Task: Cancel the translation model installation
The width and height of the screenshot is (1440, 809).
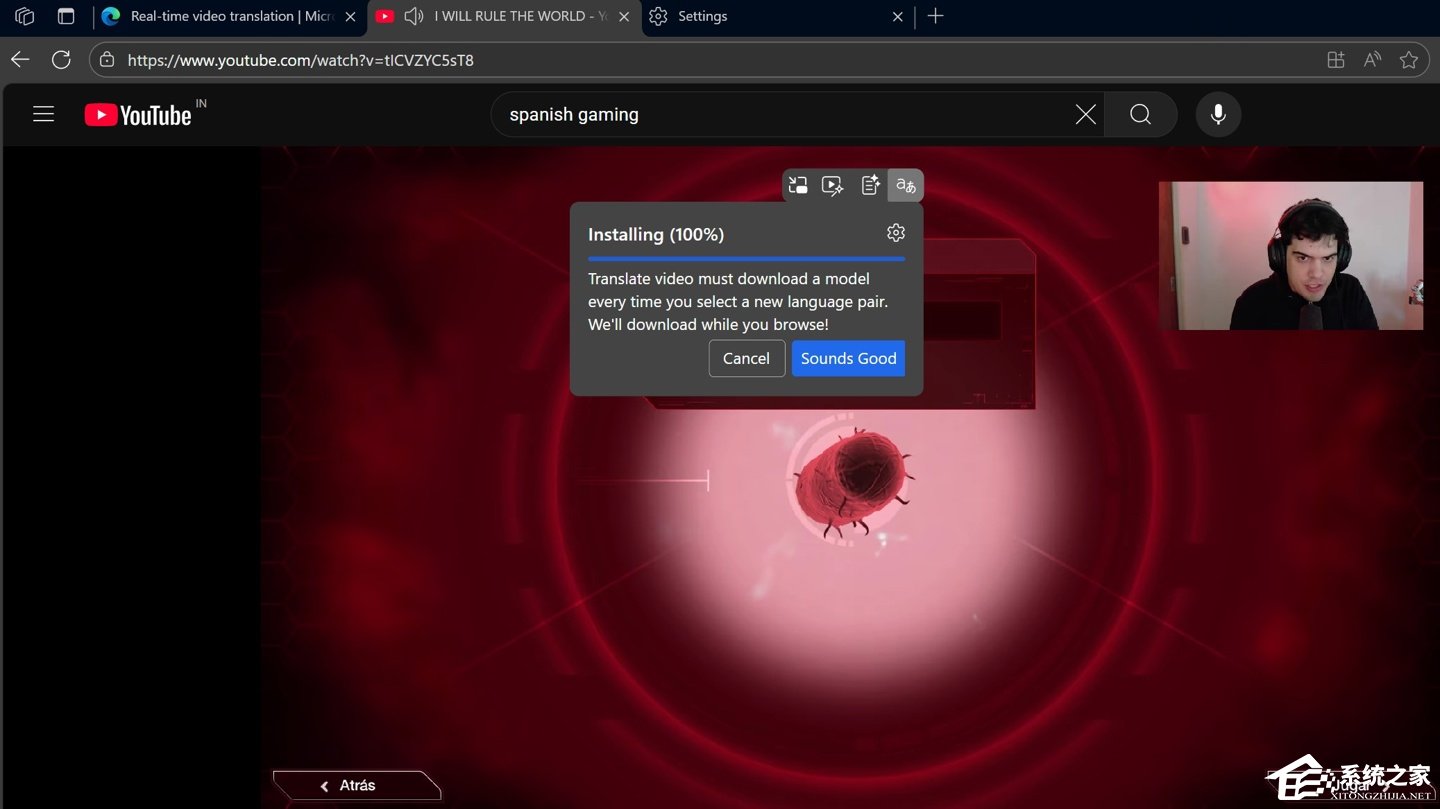Action: coord(746,358)
